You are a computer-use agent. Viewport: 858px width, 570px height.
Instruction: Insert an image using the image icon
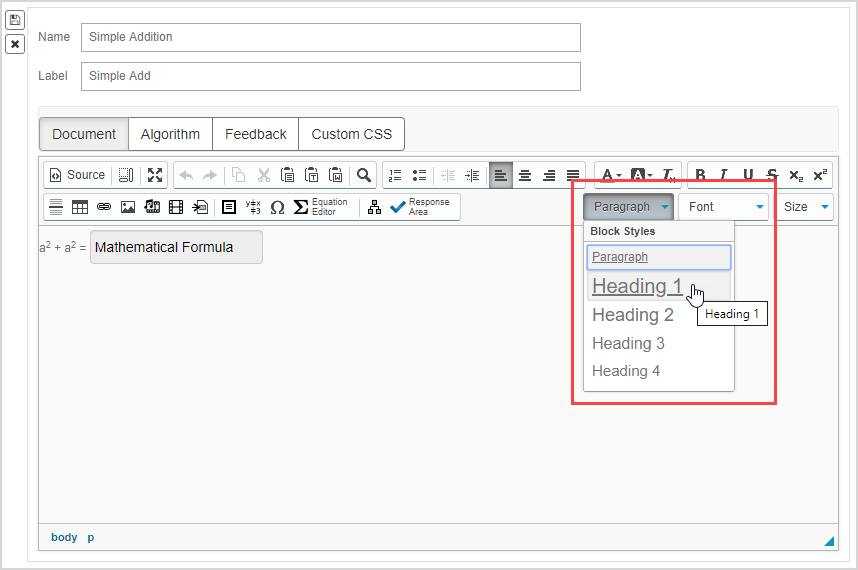[128, 207]
